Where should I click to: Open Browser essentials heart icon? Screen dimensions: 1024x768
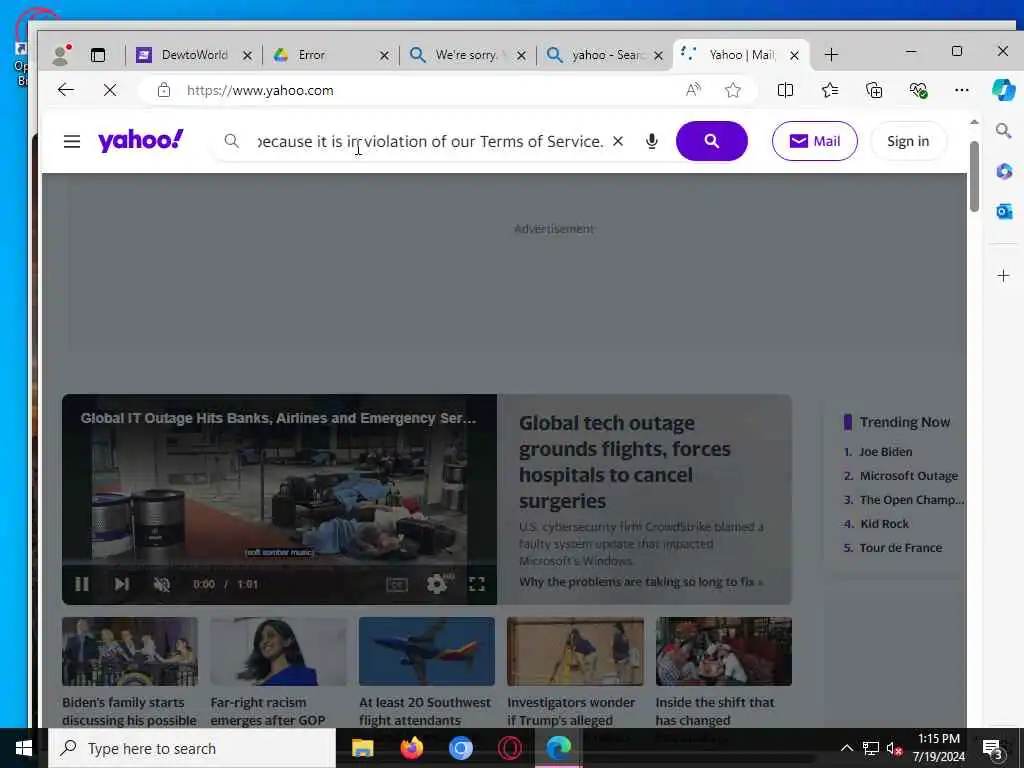[x=918, y=90]
